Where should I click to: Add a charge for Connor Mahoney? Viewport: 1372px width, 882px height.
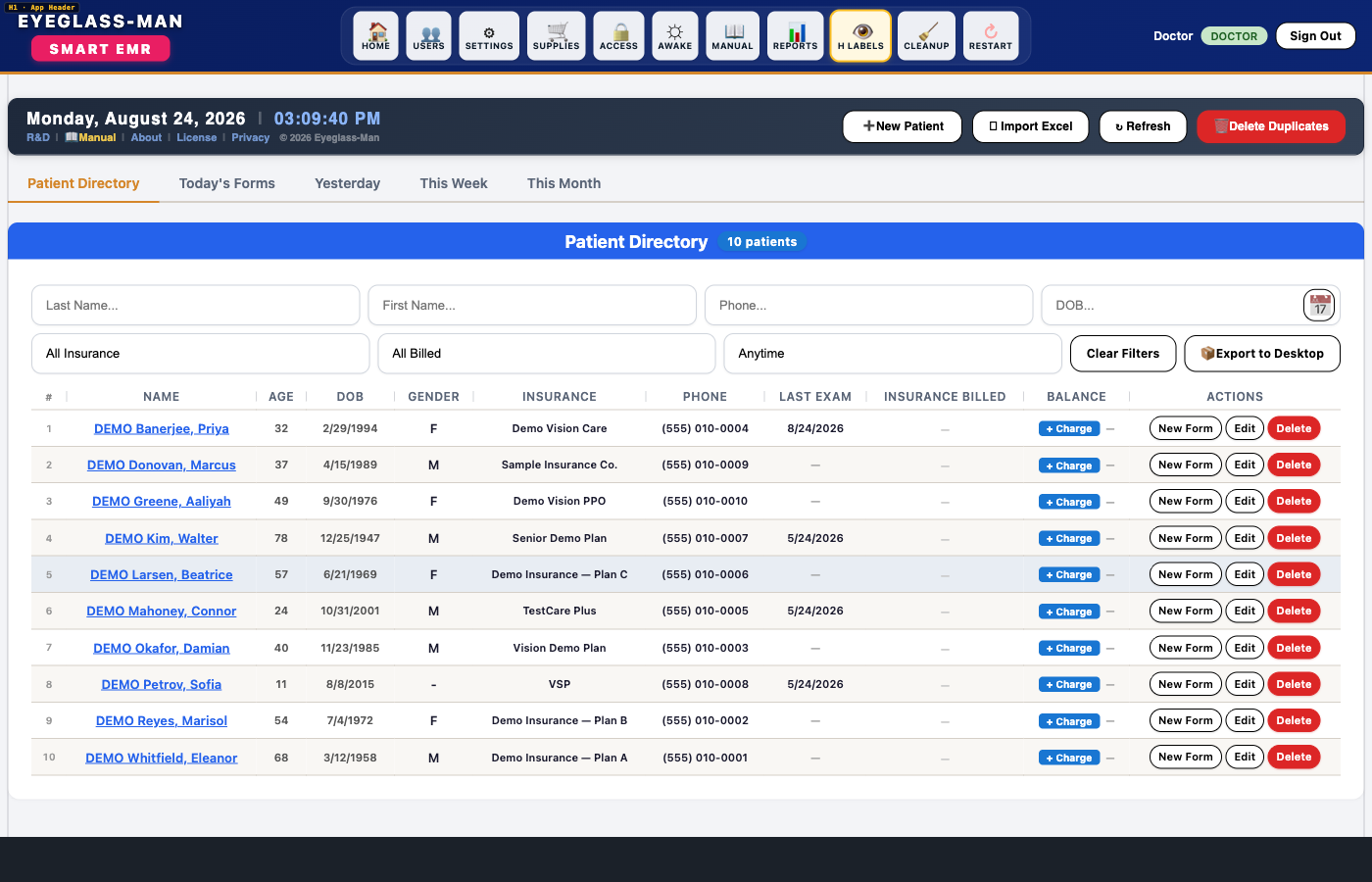coord(1069,612)
